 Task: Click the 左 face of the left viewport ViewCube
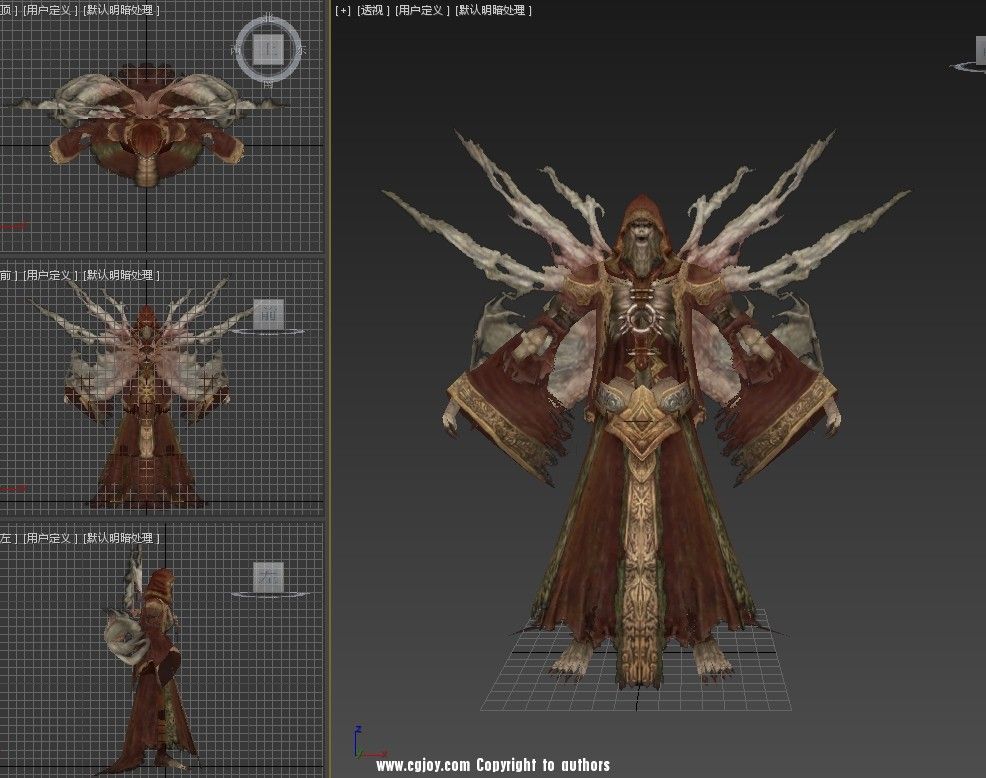click(269, 577)
